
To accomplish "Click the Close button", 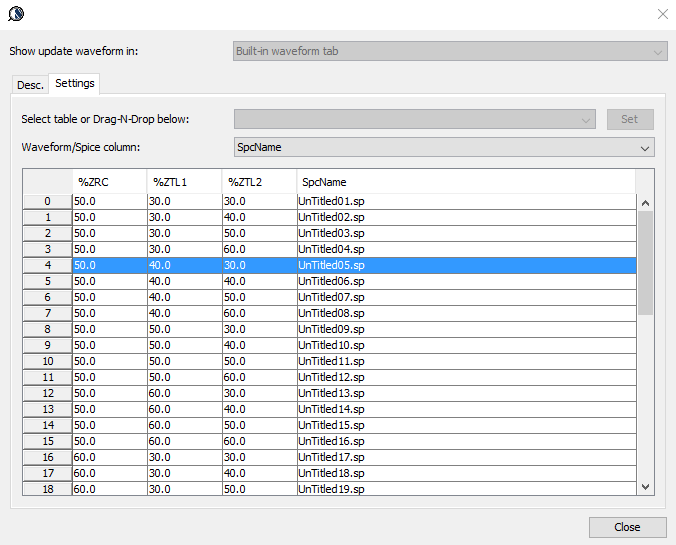I will (x=627, y=527).
